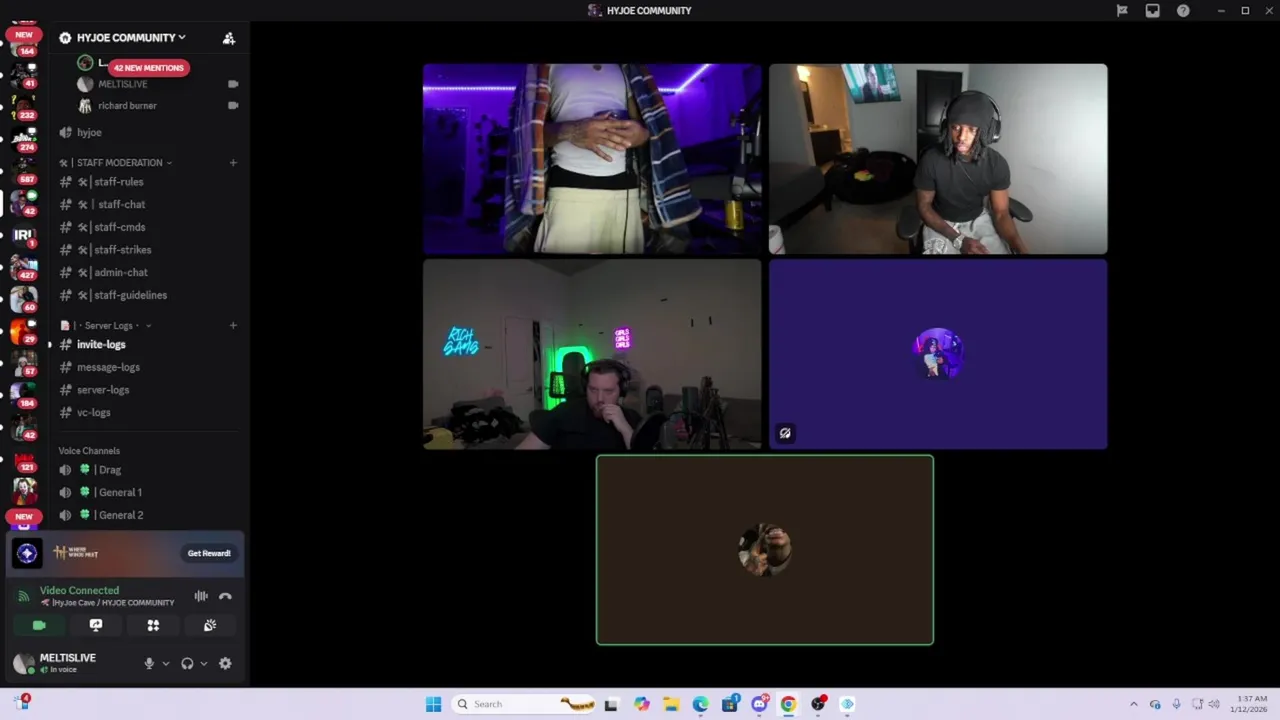Start an Activity with the activities icon
The image size is (1280, 720).
tap(153, 625)
